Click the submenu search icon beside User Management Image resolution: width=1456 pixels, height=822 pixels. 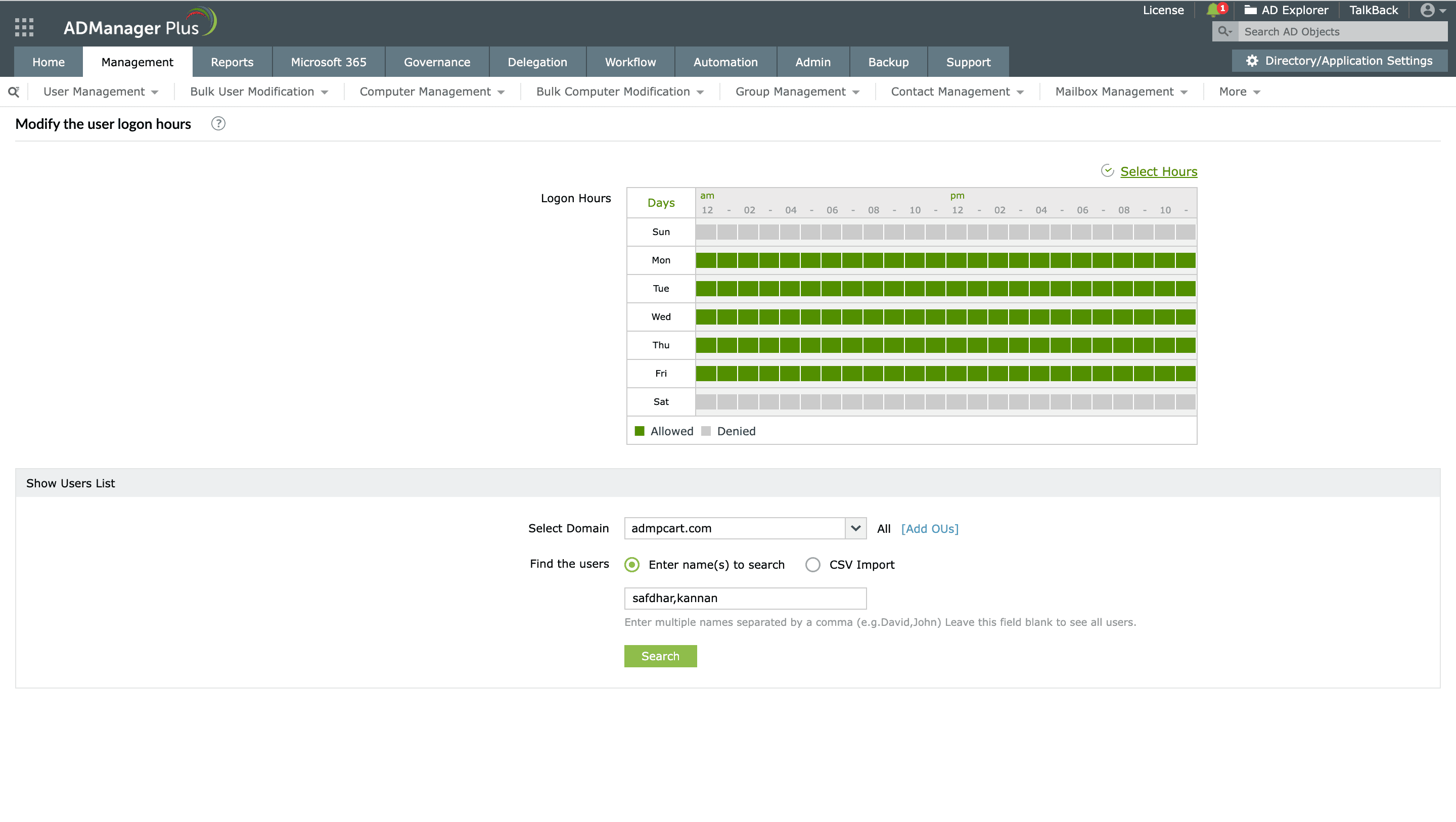(14, 92)
